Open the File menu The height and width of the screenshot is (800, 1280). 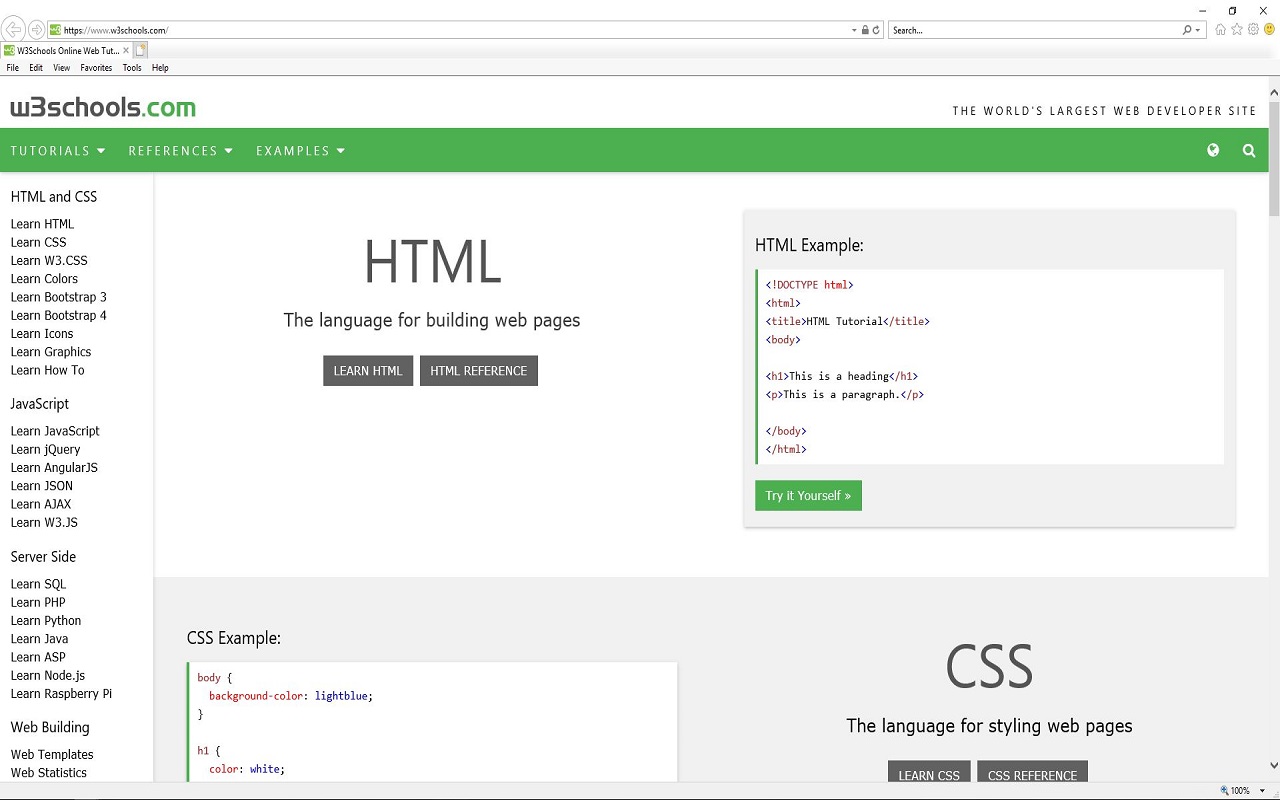click(x=13, y=68)
